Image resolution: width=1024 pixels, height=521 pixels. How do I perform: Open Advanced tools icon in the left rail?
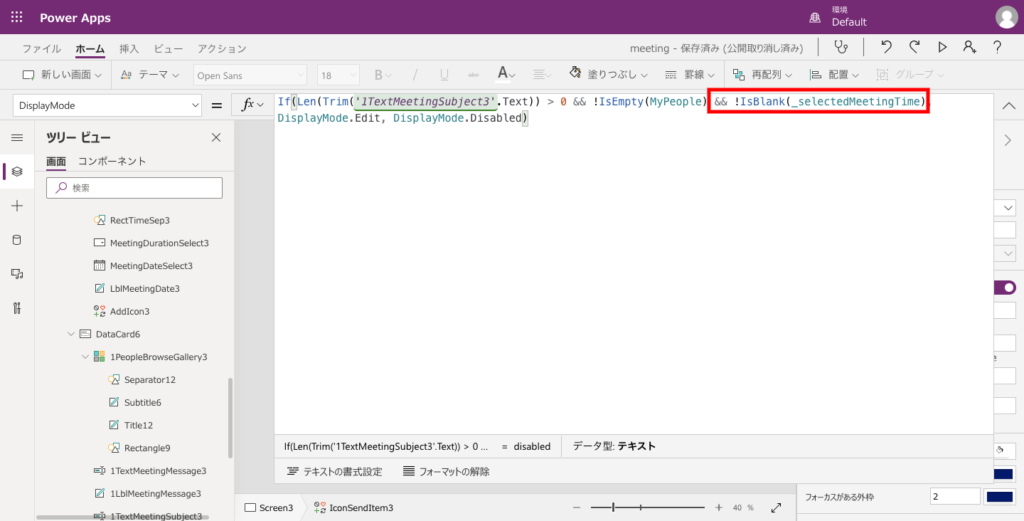[17, 308]
